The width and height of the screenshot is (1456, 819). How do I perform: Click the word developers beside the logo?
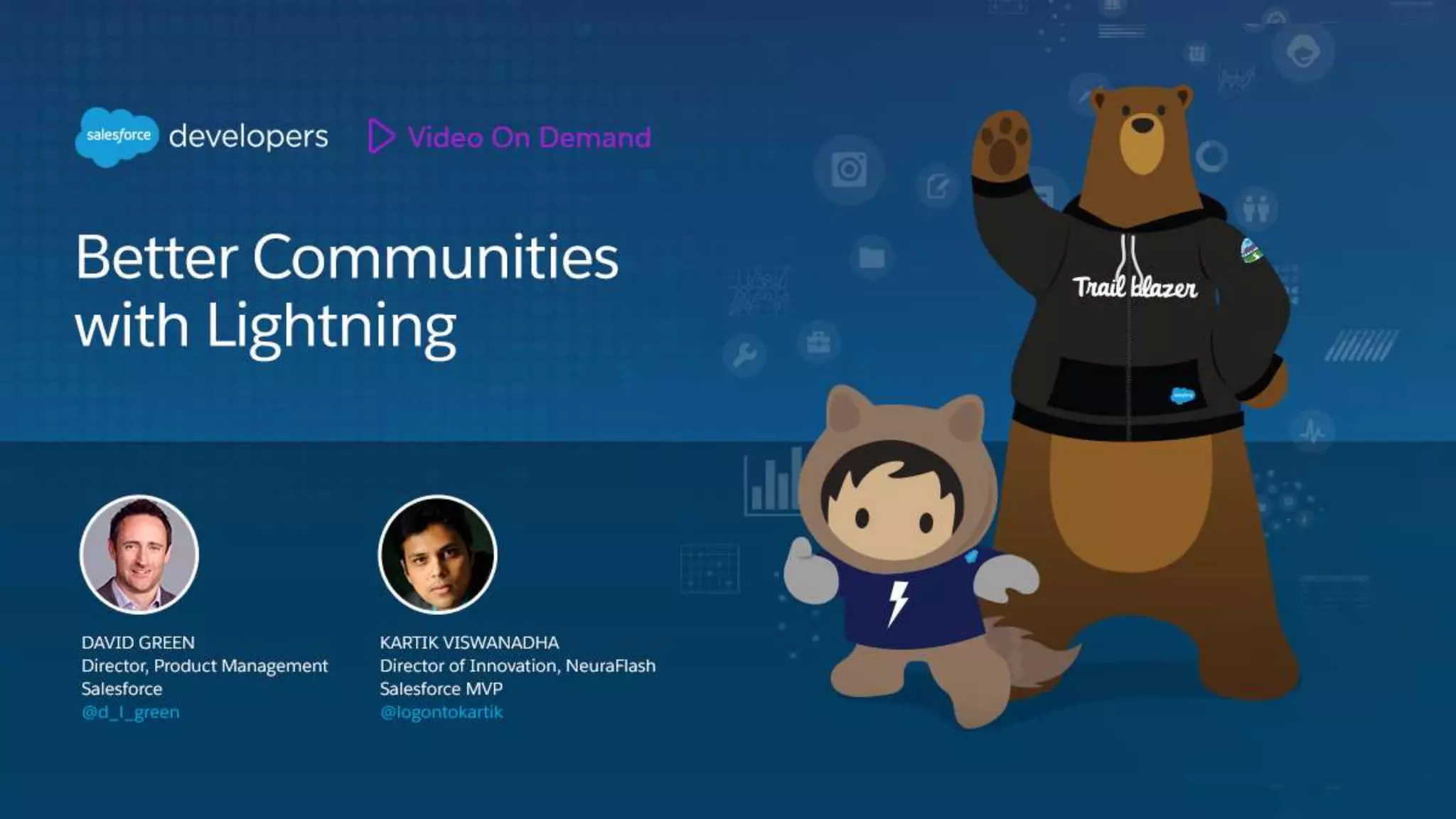249,136
